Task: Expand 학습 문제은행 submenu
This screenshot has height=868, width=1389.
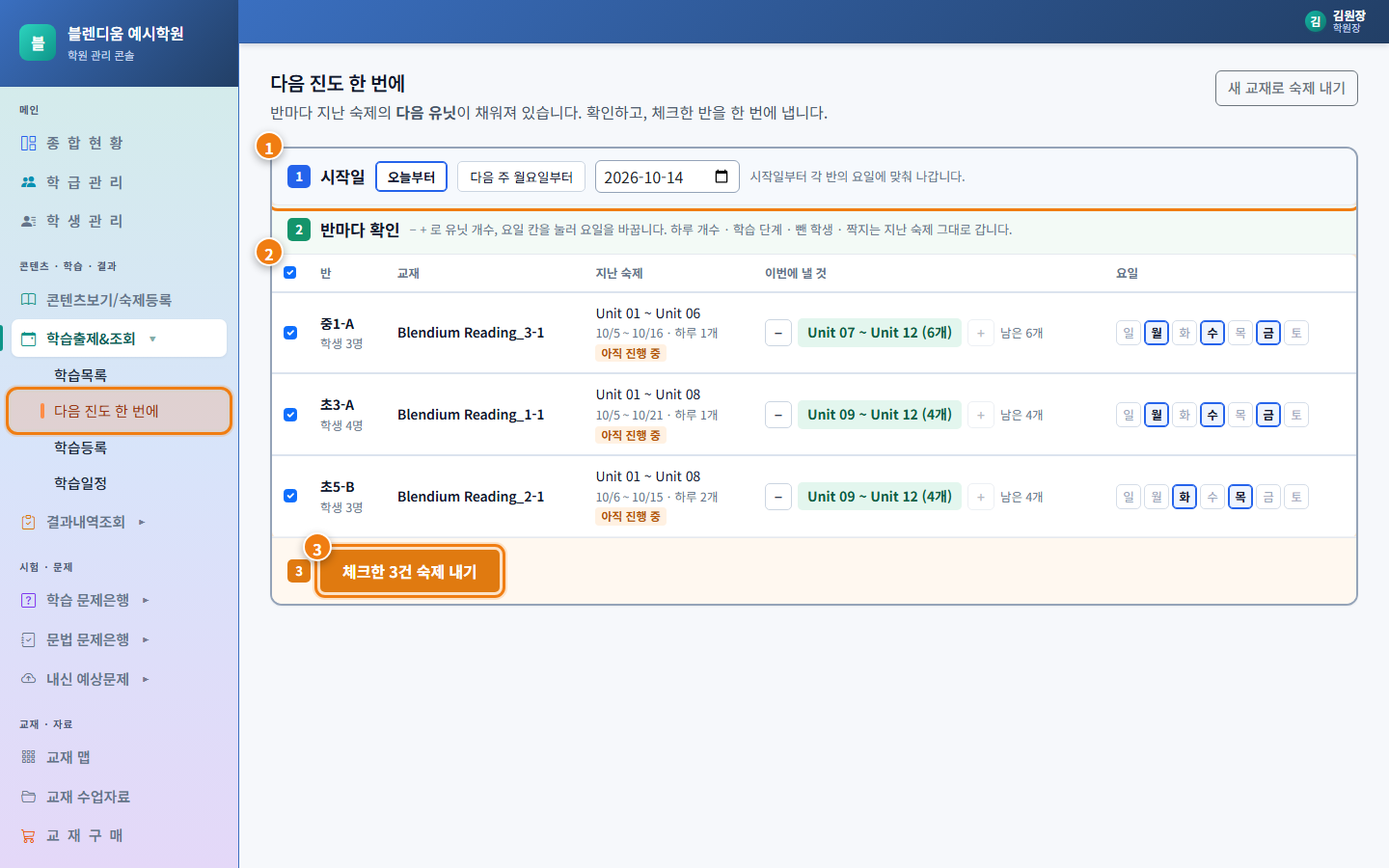Action: point(120,600)
